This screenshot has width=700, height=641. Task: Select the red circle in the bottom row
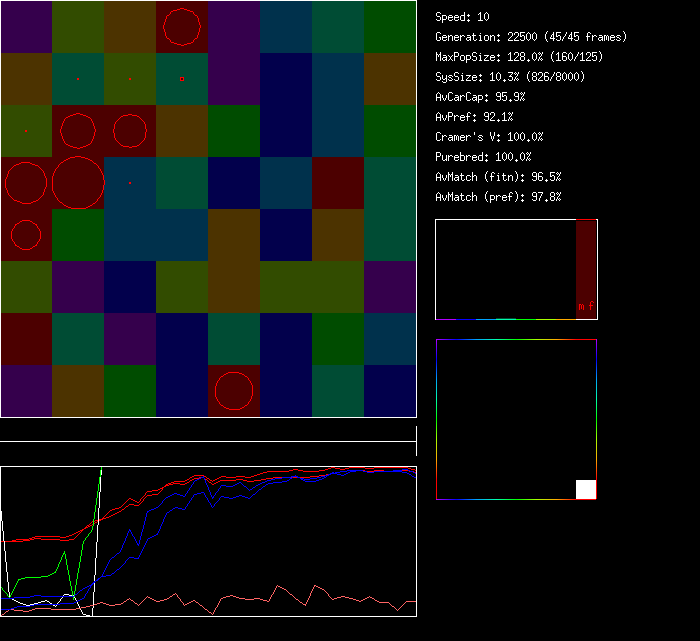click(x=234, y=391)
